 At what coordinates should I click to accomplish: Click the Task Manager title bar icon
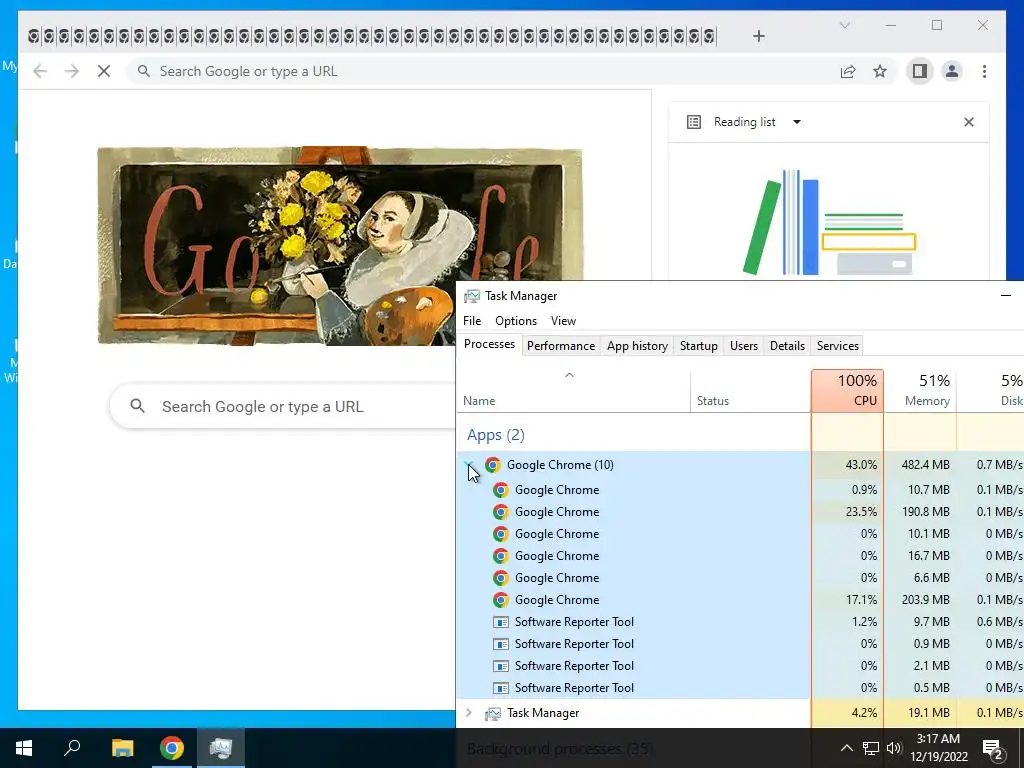click(x=472, y=296)
